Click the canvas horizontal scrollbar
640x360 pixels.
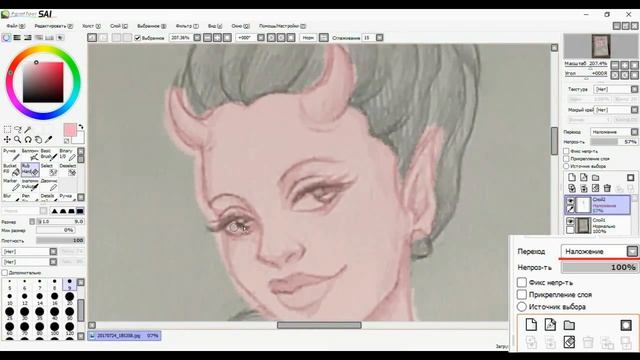[x=319, y=325]
